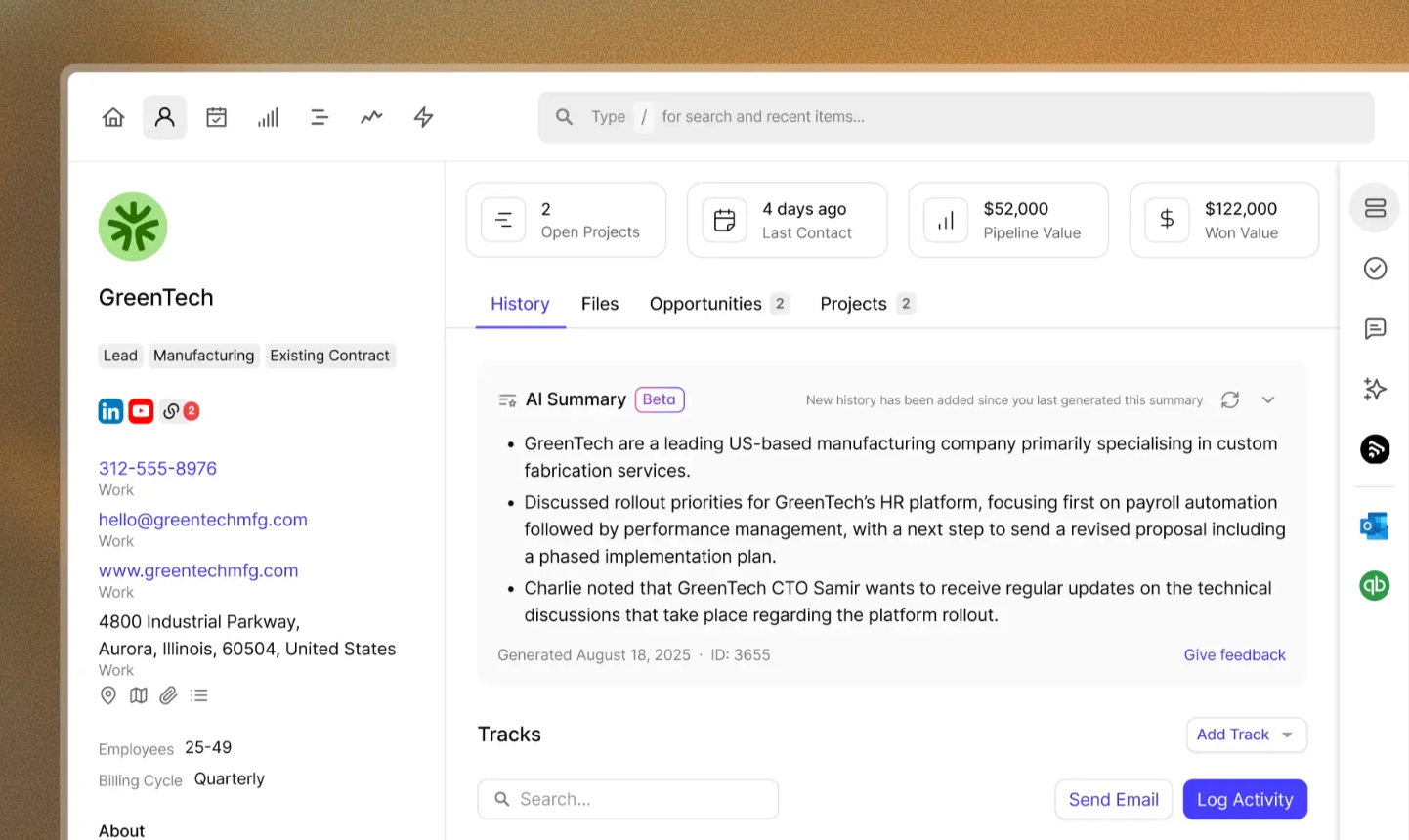Screen dimensions: 1409x840
Task: Open www.greentechmfg.com website link
Action: tap(198, 570)
